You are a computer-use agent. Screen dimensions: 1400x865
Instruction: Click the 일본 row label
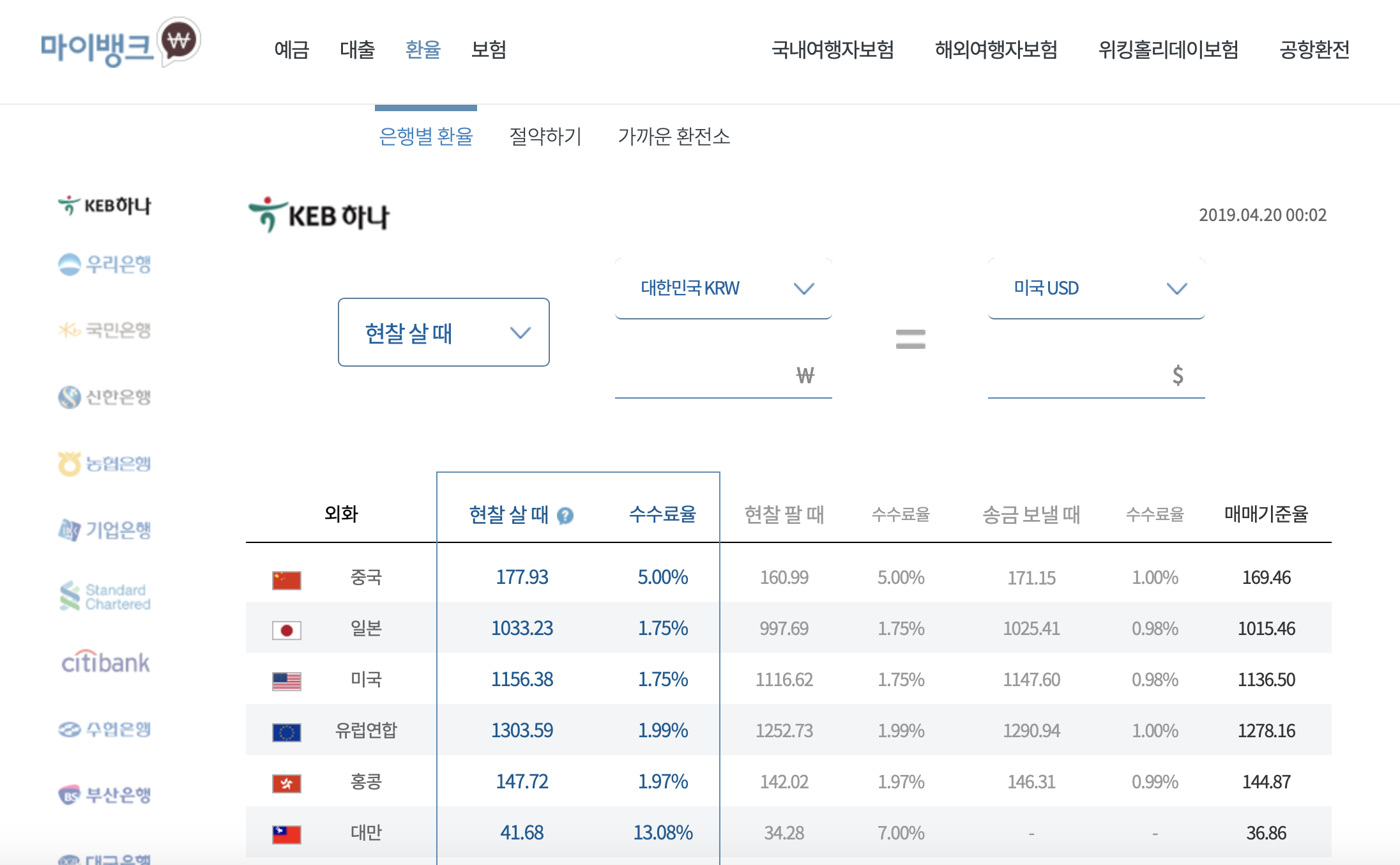coord(366,629)
